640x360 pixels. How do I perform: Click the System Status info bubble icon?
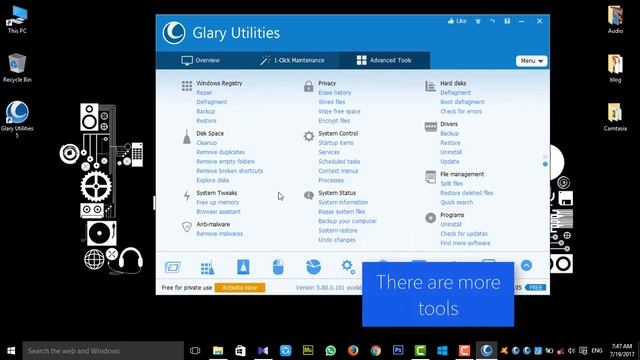[309, 196]
